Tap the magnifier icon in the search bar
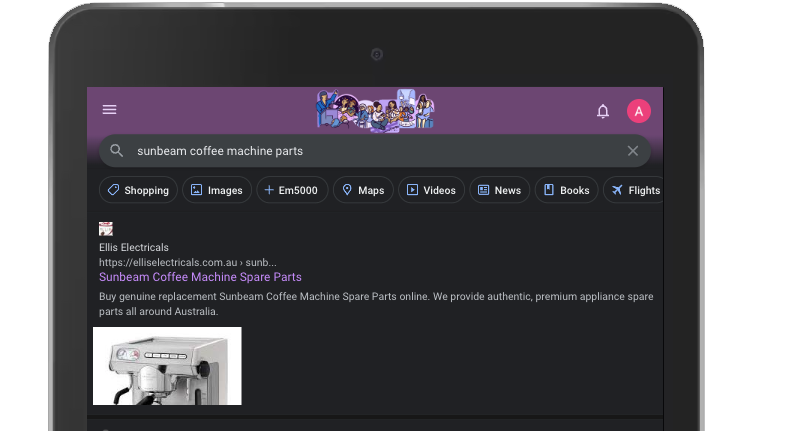Viewport: 794px width, 431px height. tap(117, 151)
